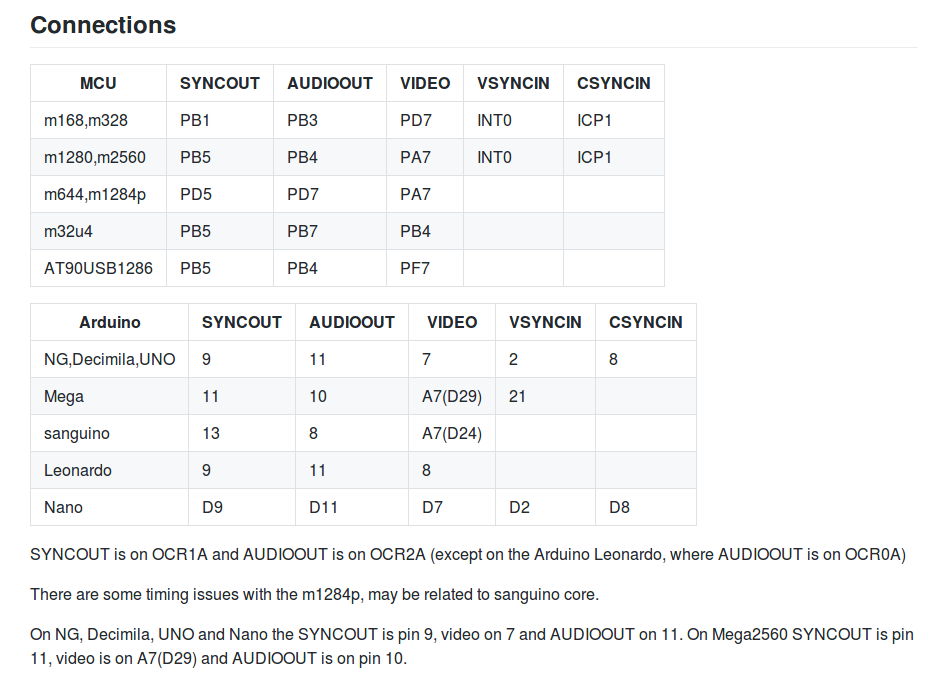
Task: Click the Arduino column header
Action: coord(110,322)
